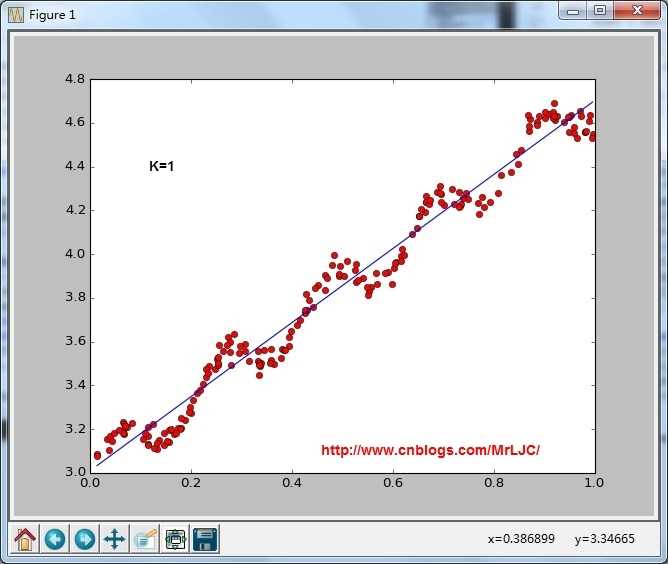The width and height of the screenshot is (668, 564).
Task: Save the figure with floppy icon
Action: 205,539
